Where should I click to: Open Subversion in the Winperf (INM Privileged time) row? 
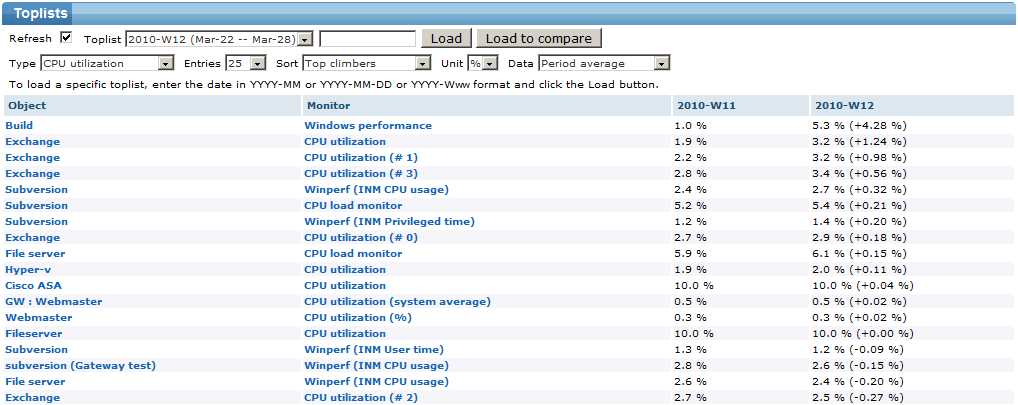[36, 221]
